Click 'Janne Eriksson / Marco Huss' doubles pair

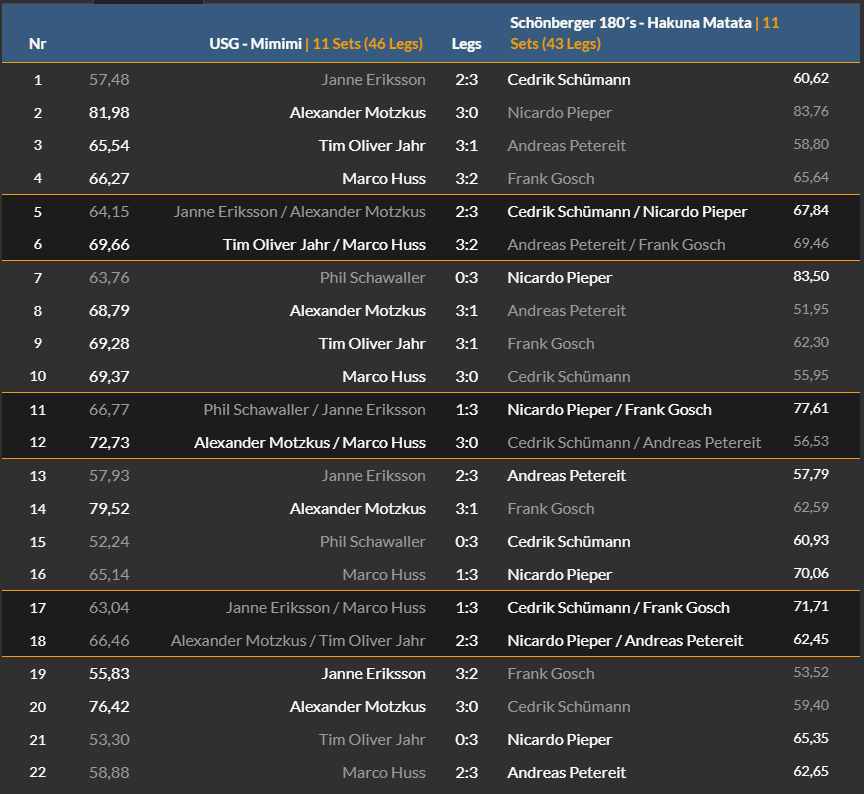[x=326, y=608]
